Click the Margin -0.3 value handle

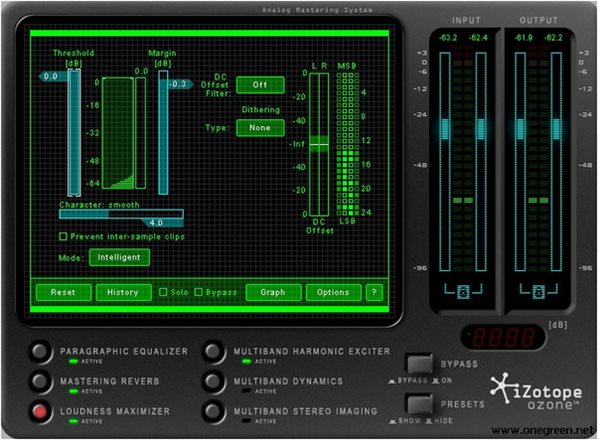(180, 84)
